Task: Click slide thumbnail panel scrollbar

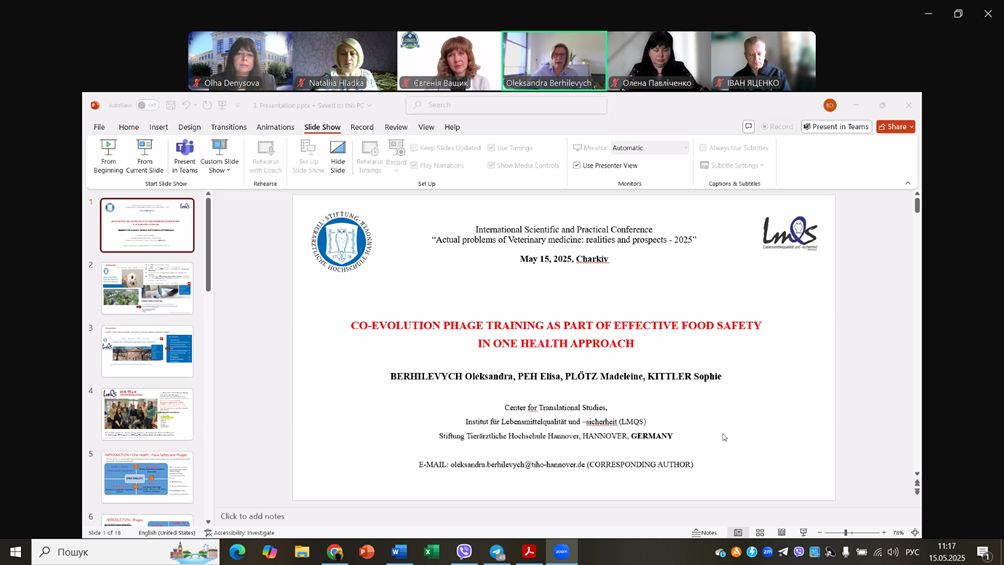Action: tap(208, 245)
